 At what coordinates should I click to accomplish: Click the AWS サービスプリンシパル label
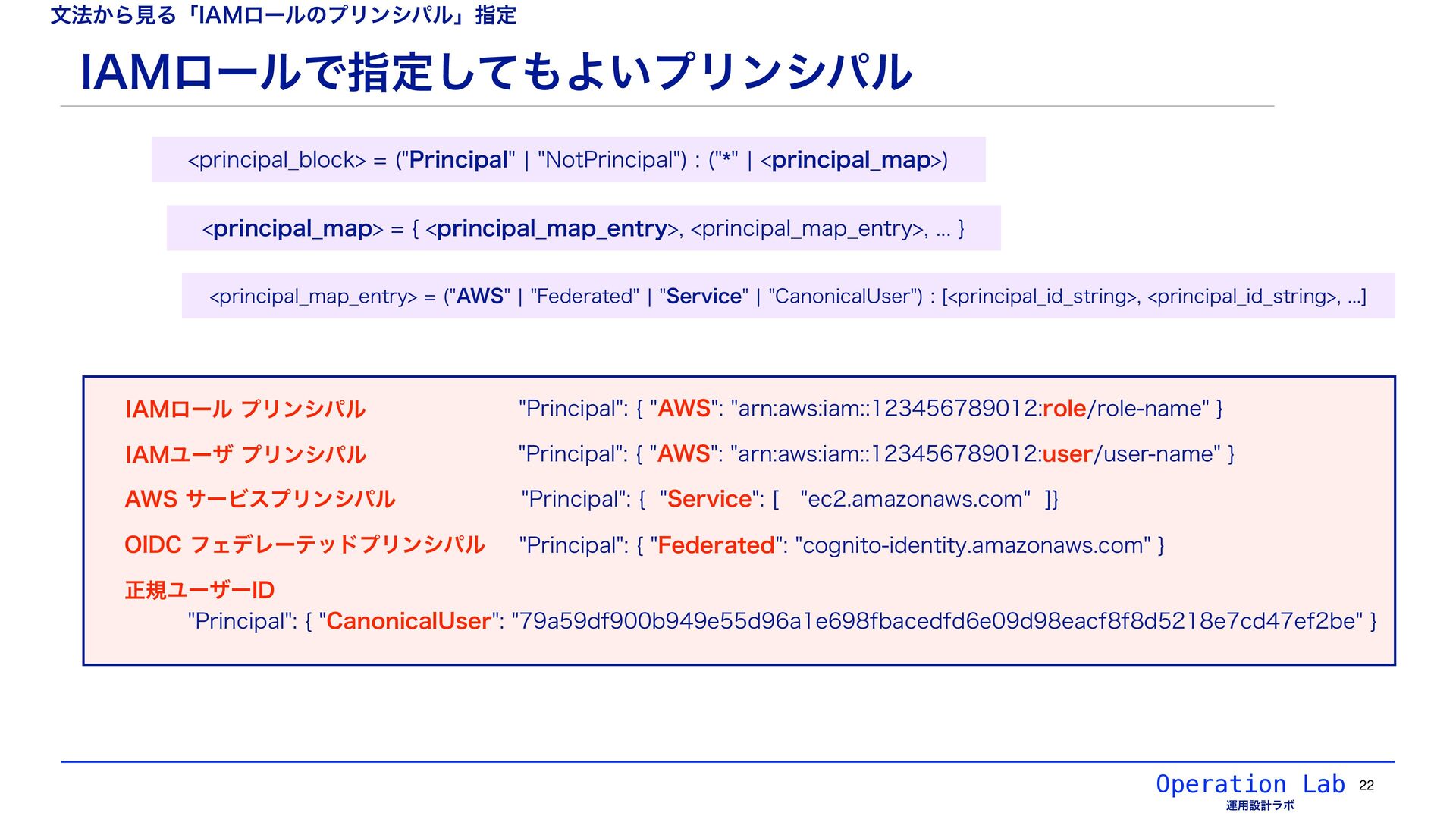pos(260,499)
